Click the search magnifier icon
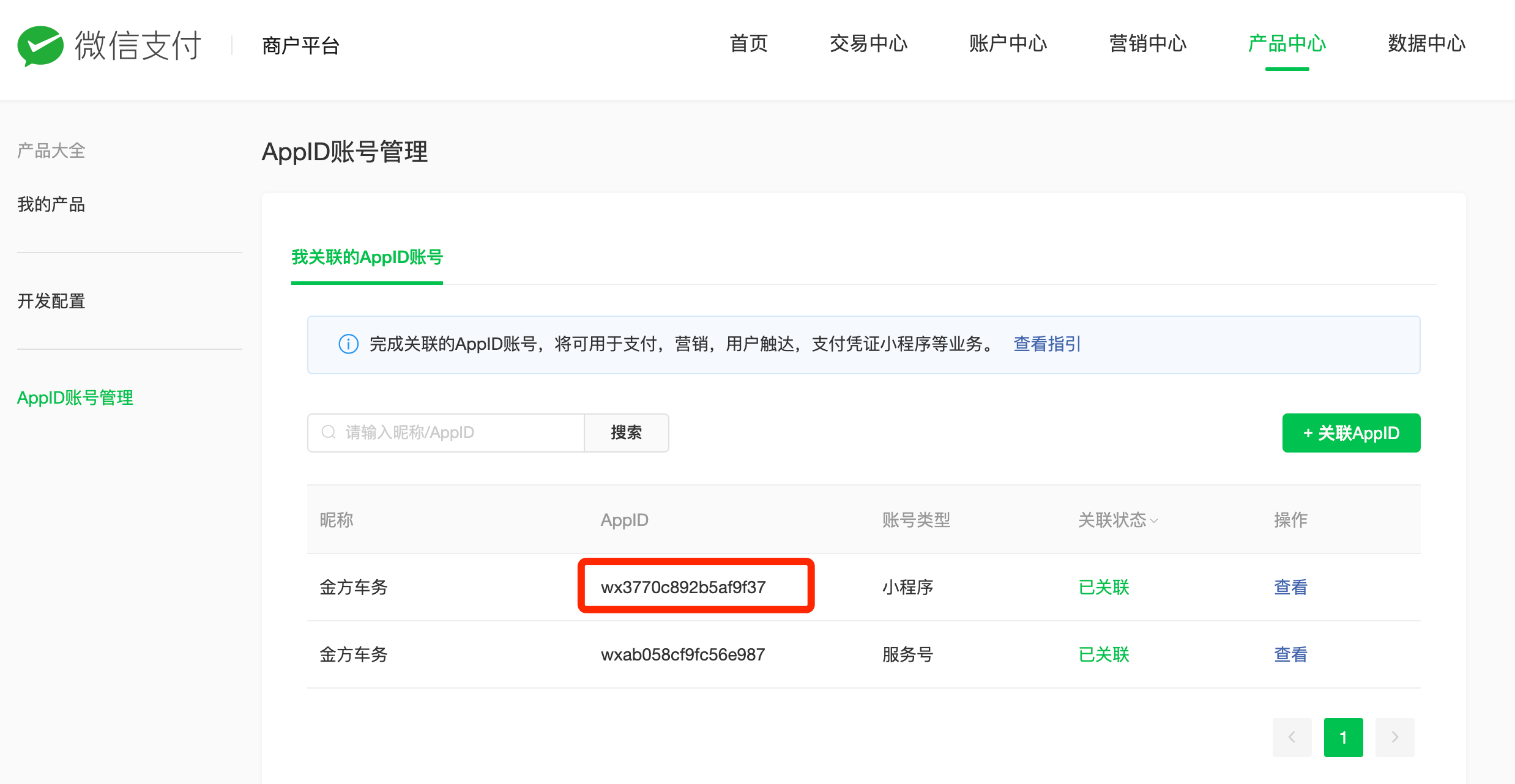The height and width of the screenshot is (784, 1515). click(329, 432)
